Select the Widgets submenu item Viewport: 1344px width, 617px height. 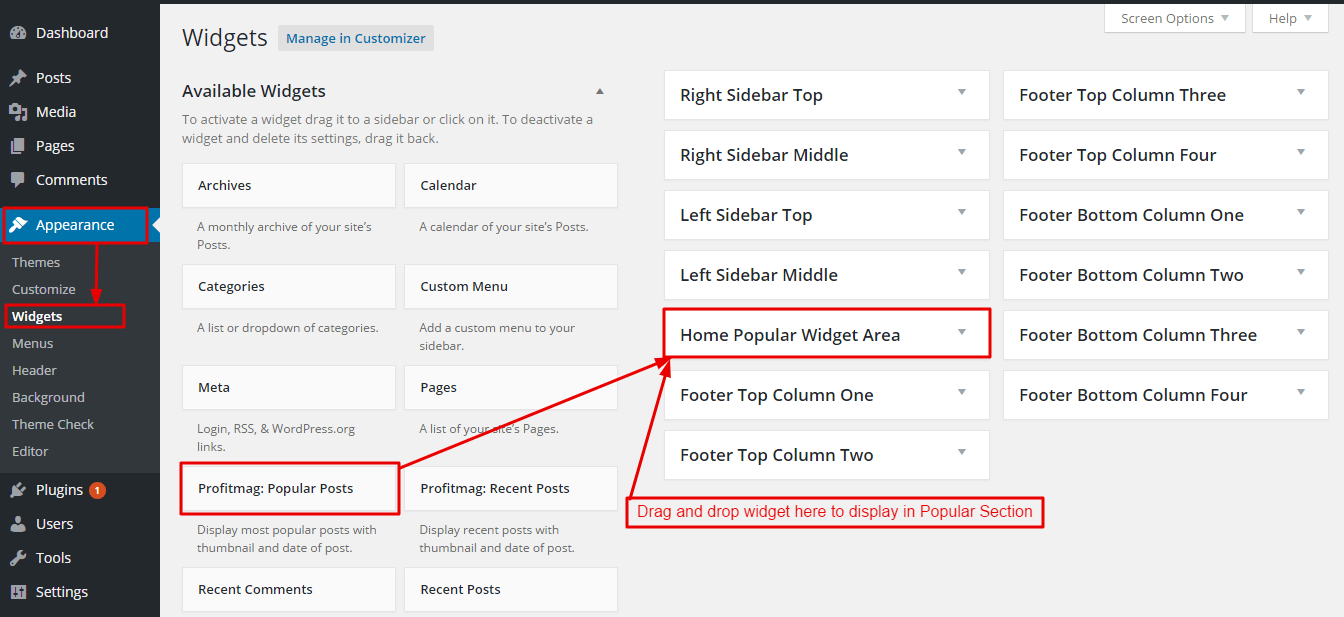(37, 316)
